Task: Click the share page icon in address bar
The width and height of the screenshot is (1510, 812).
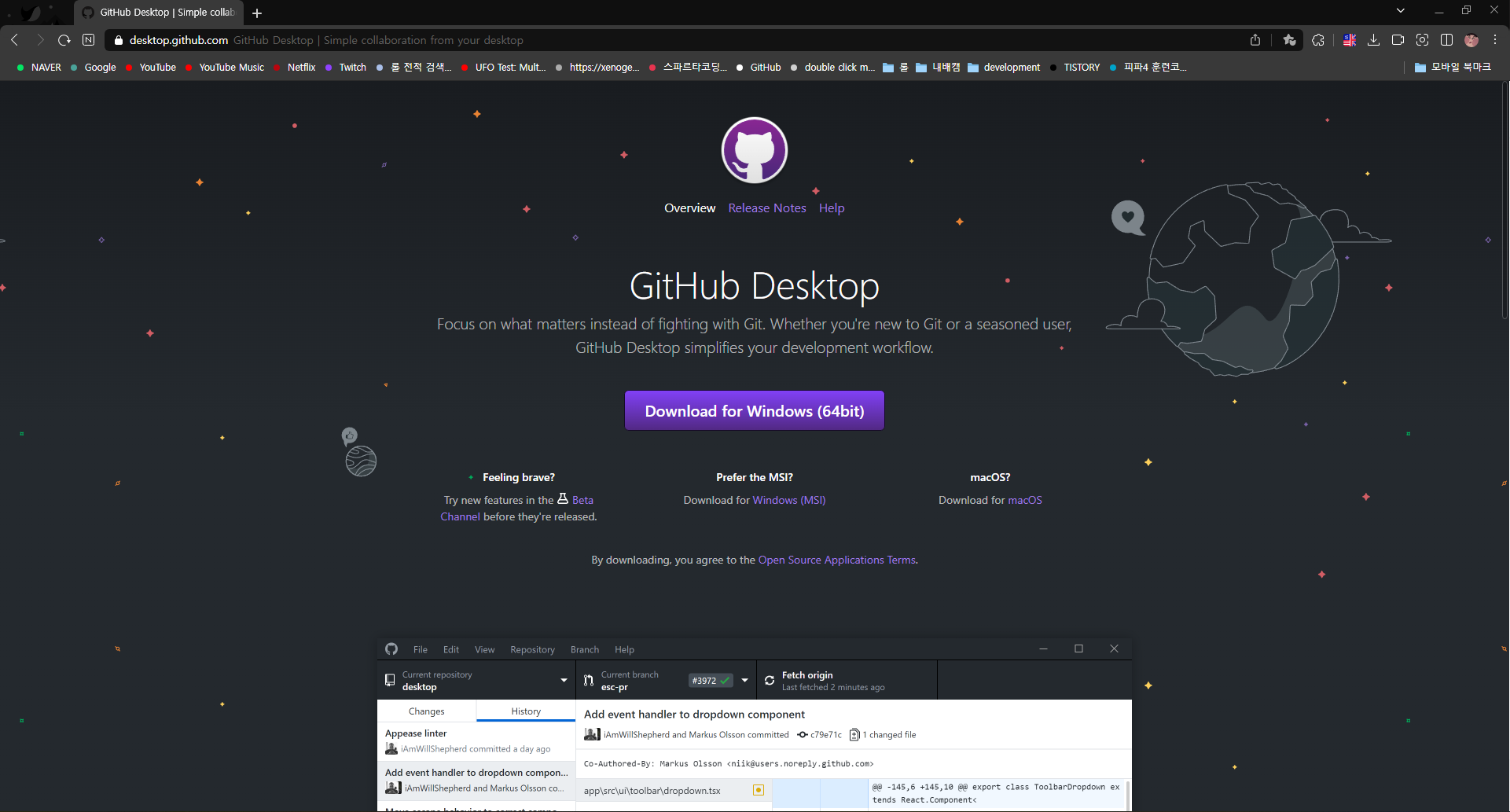Action: tap(1255, 40)
